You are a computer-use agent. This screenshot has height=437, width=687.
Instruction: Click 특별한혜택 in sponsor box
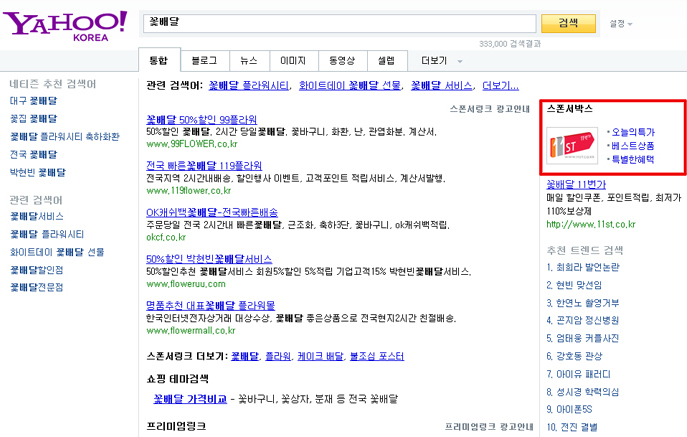[633, 160]
